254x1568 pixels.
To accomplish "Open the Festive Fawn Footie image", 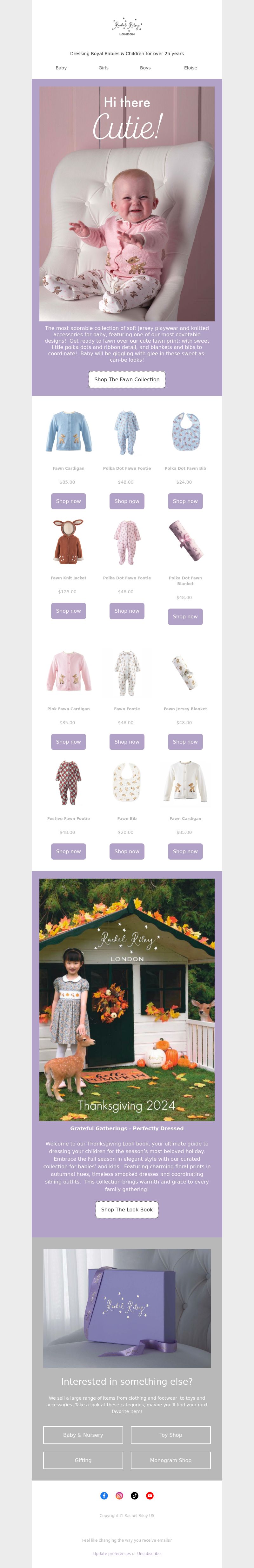I will click(x=68, y=782).
